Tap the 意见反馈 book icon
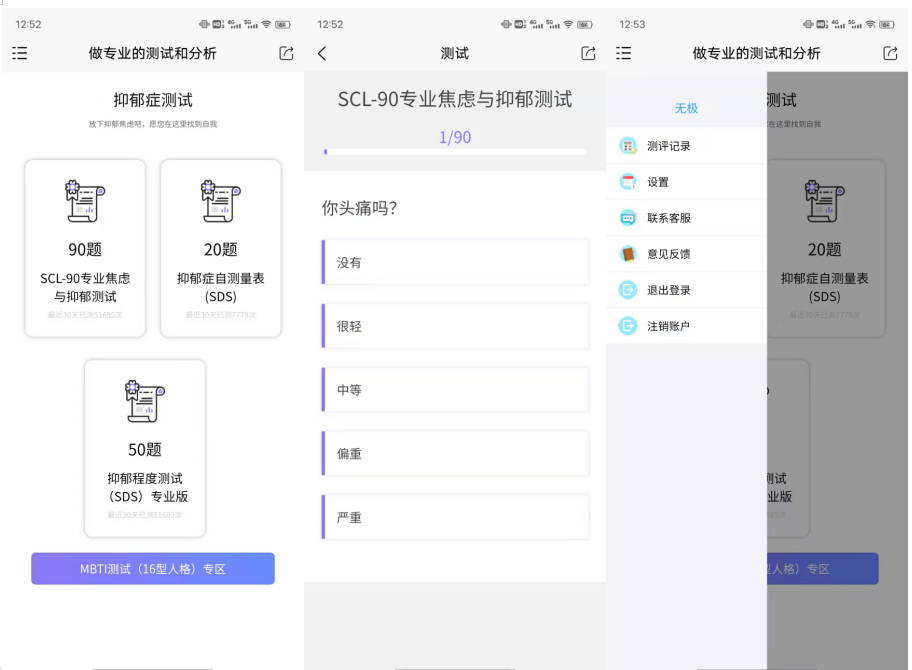912x670 pixels. pyautogui.click(x=628, y=254)
